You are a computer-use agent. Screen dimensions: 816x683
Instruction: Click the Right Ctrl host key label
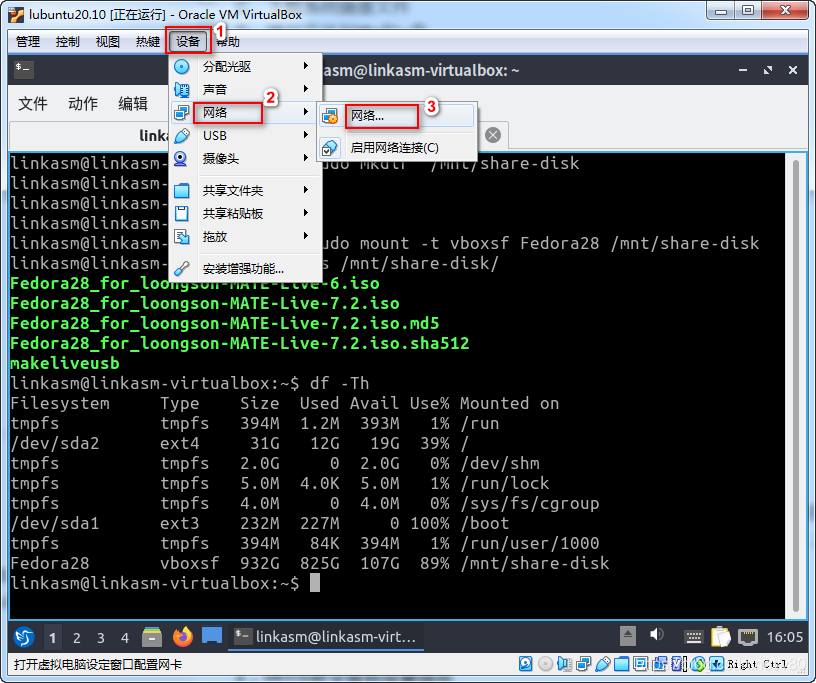coord(758,664)
